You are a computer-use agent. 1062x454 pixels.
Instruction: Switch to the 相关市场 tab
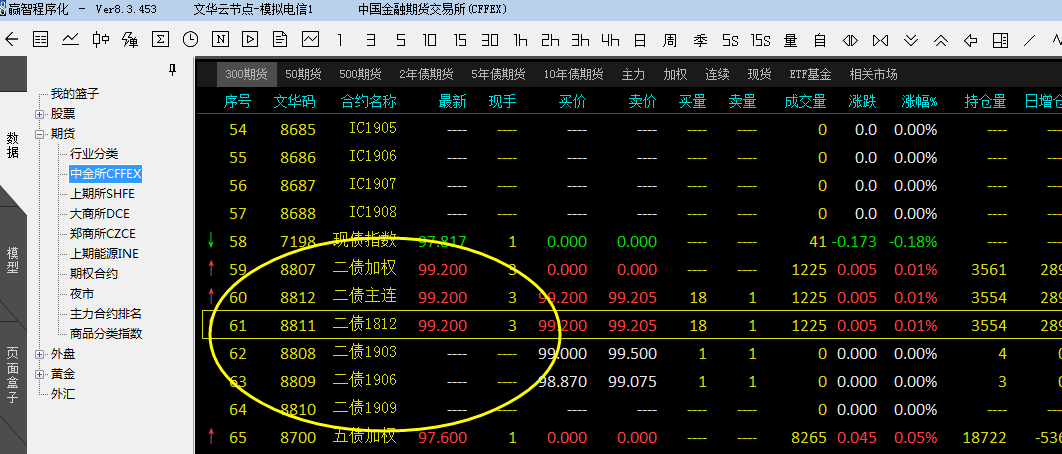point(874,75)
